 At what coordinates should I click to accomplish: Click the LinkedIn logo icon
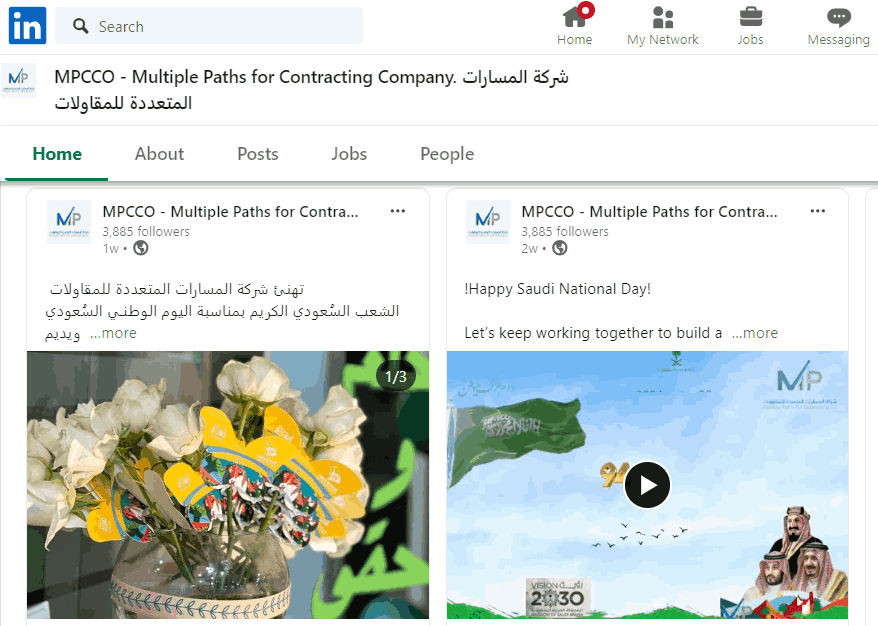(27, 26)
